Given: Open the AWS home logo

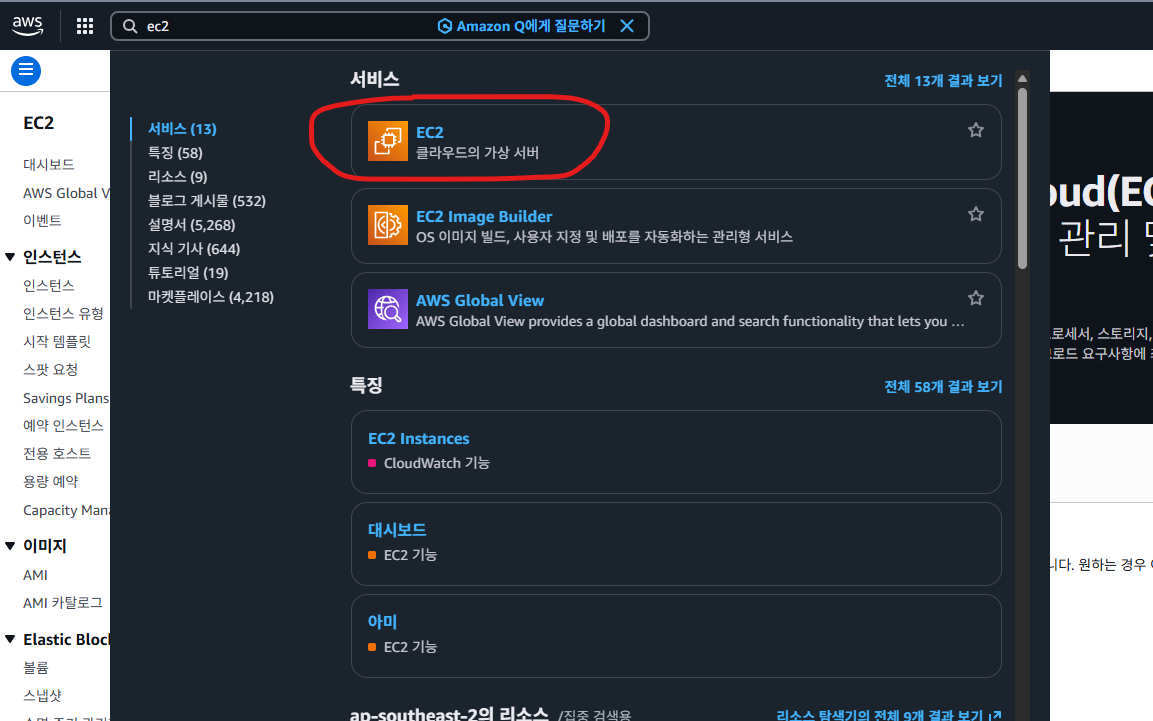Looking at the screenshot, I should 28,26.
